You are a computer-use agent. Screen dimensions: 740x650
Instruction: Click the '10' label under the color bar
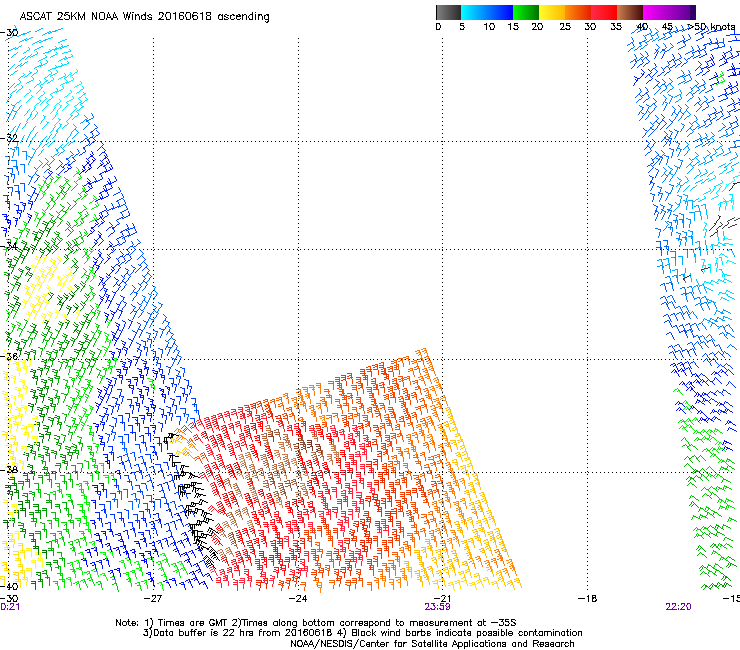pyautogui.click(x=489, y=27)
